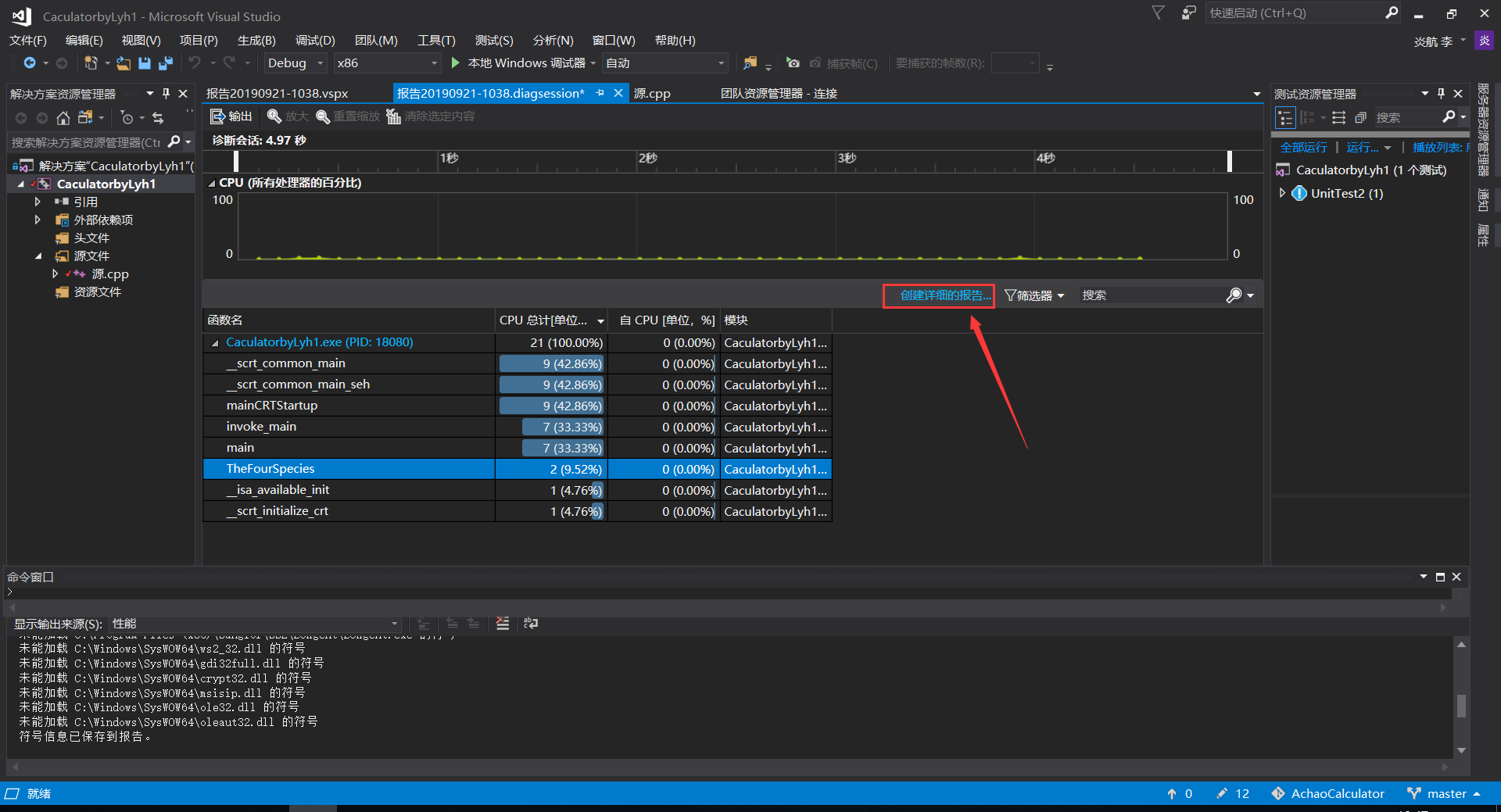Click the 炎航 李 account name

1432,41
